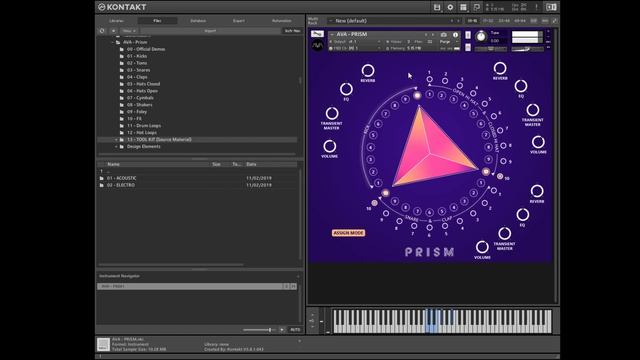Screen dimensions: 640x360
Task: Open the Output st.1 dropdown
Action: [356, 42]
